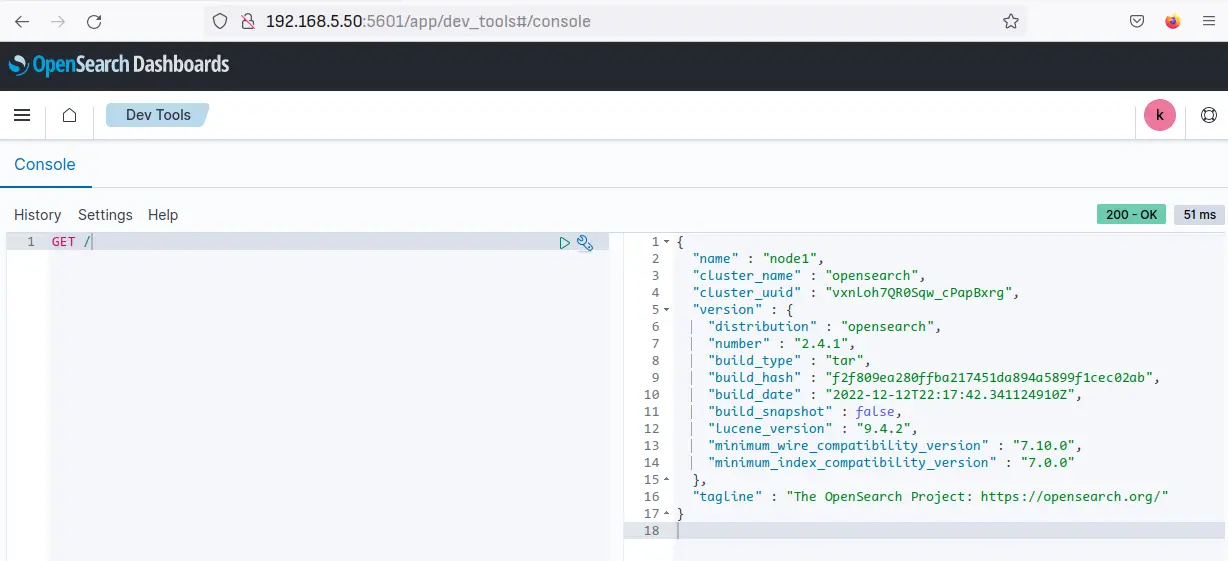This screenshot has width=1228, height=561.
Task: Click the lucene_version "9.4.2" value
Action: (x=886, y=429)
